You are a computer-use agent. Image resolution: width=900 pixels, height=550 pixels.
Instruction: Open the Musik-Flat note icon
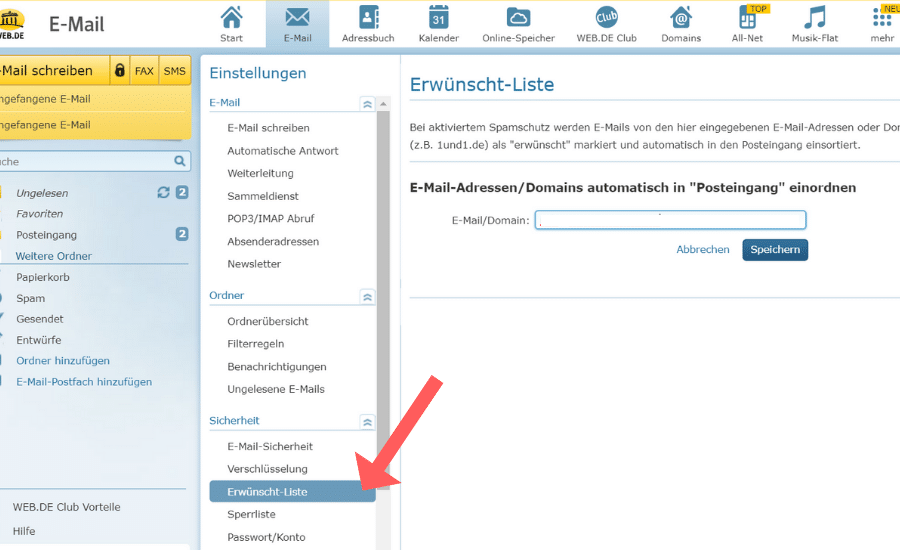coord(816,18)
